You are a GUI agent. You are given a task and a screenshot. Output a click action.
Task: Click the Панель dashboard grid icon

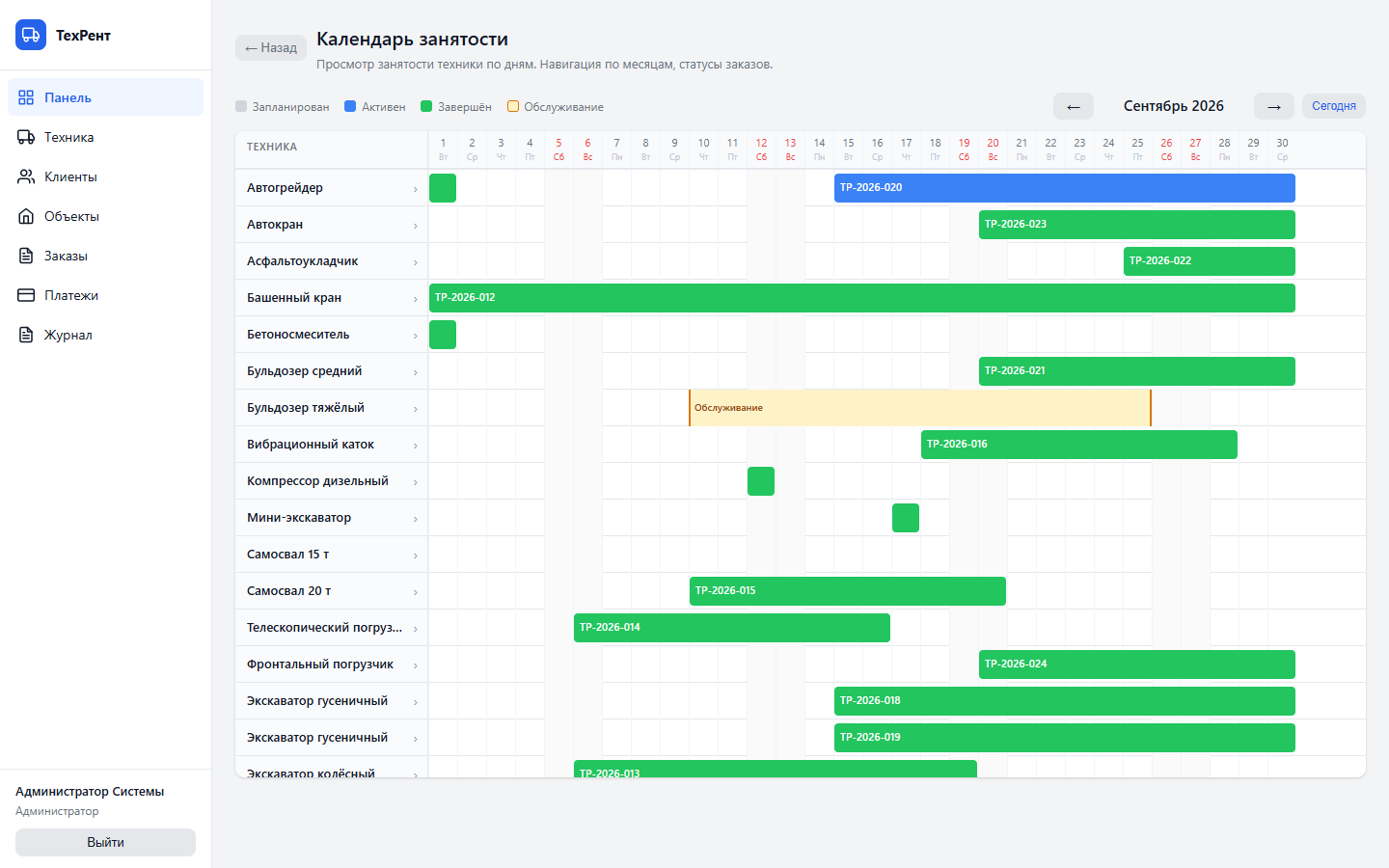click(x=26, y=97)
